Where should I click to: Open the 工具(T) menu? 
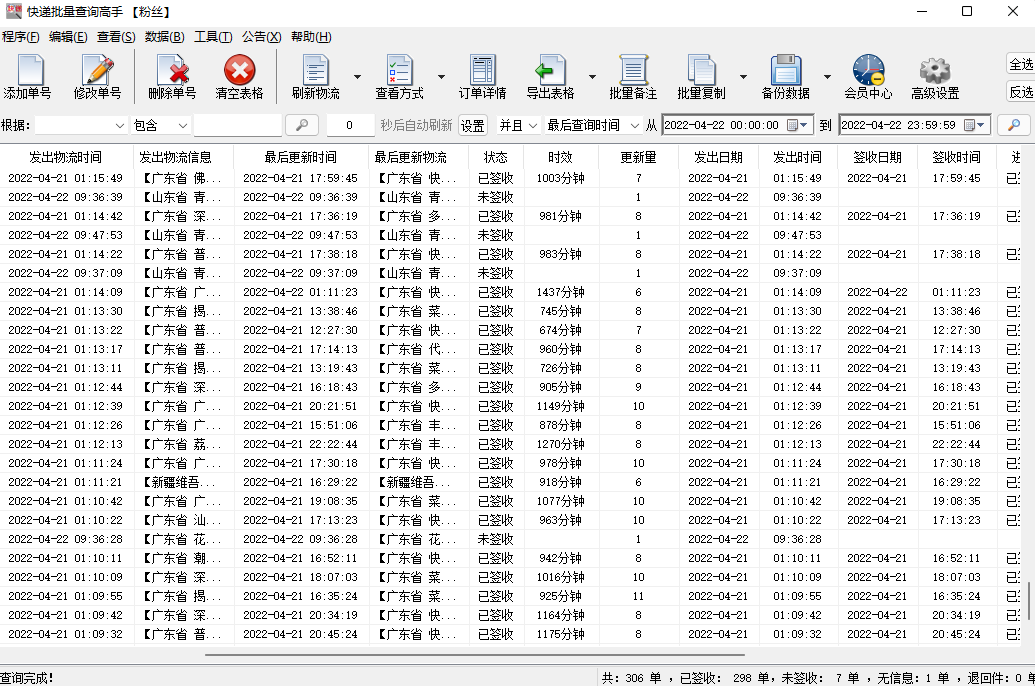point(213,37)
